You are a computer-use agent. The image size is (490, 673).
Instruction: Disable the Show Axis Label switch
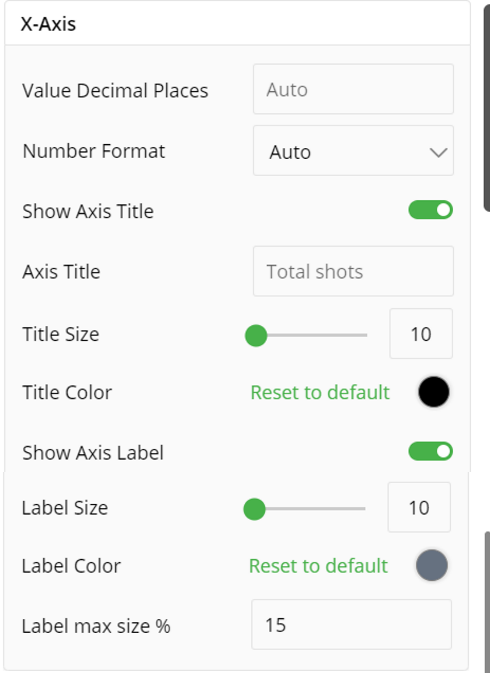pyautogui.click(x=430, y=452)
